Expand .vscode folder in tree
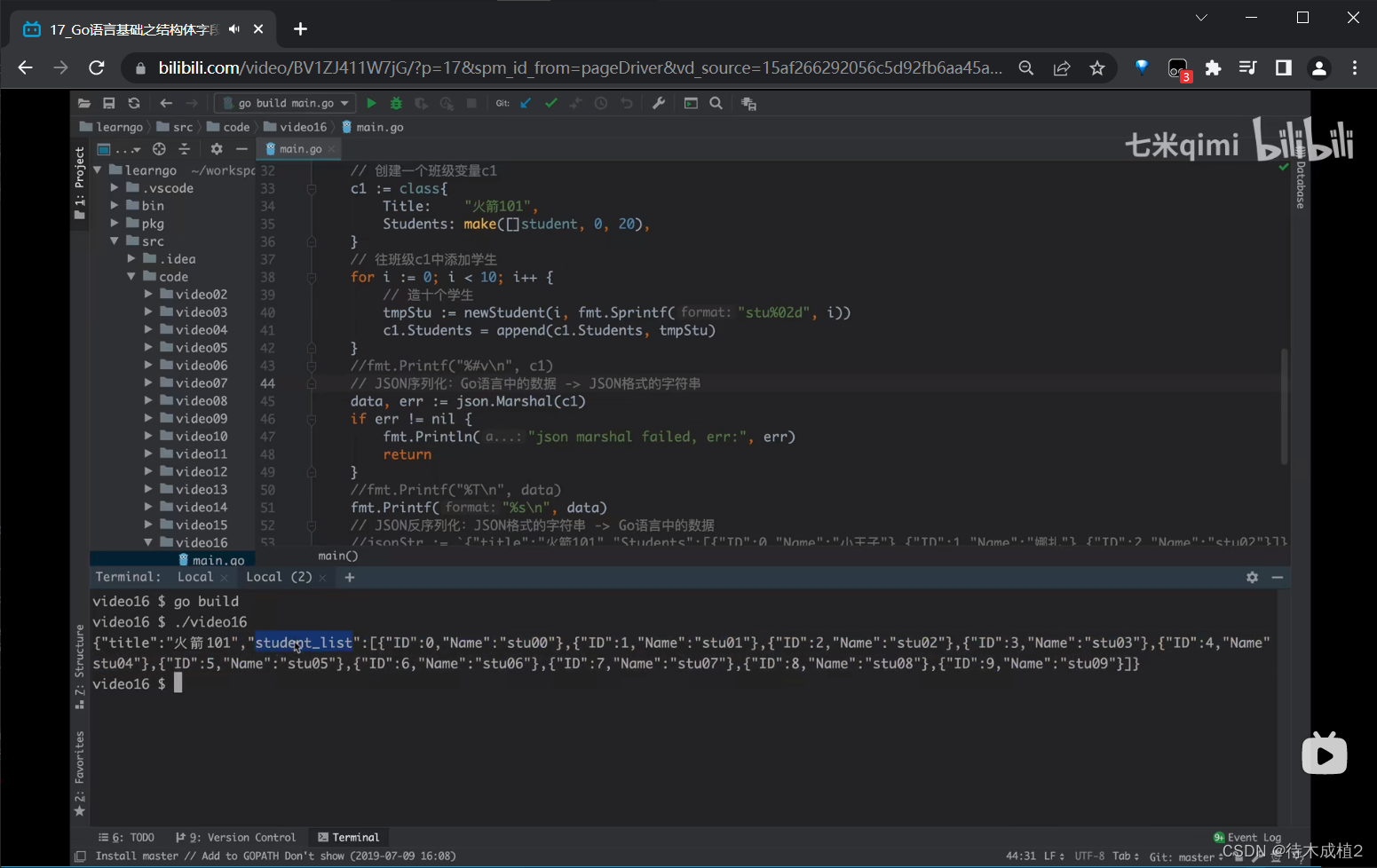The height and width of the screenshot is (868, 1377). pos(114,187)
